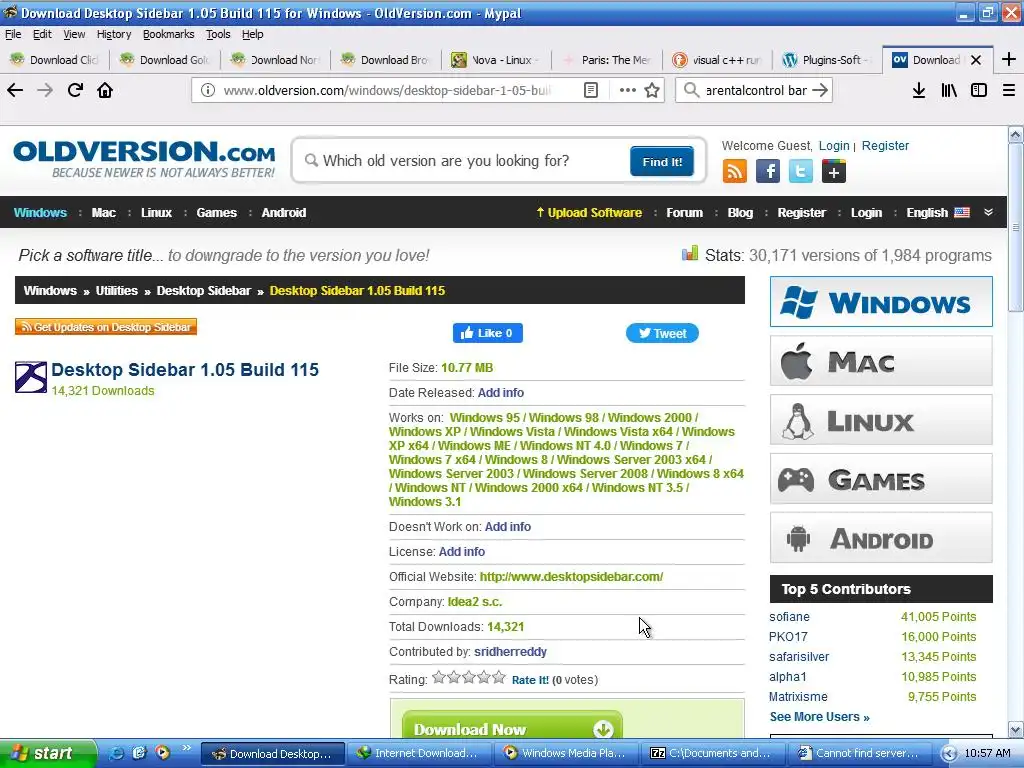
Task: Open a new tab with plus button
Action: (x=1008, y=59)
